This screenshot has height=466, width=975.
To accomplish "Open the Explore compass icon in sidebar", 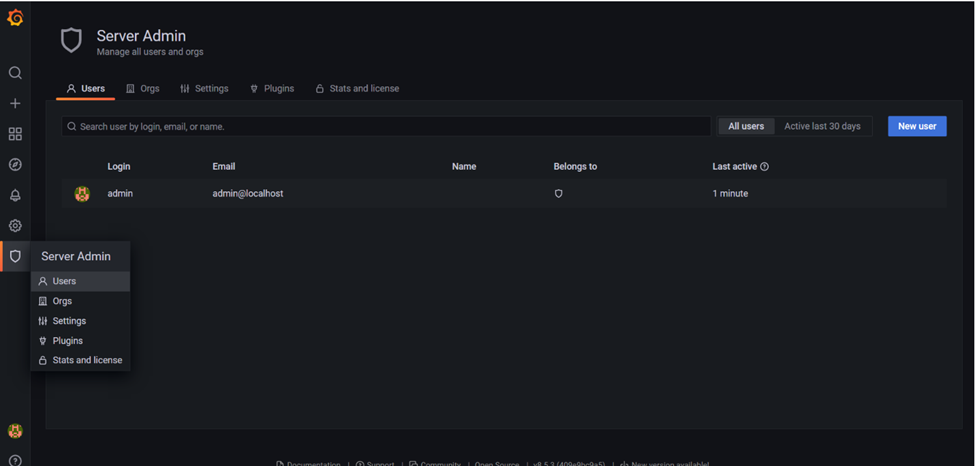I will pos(16,164).
